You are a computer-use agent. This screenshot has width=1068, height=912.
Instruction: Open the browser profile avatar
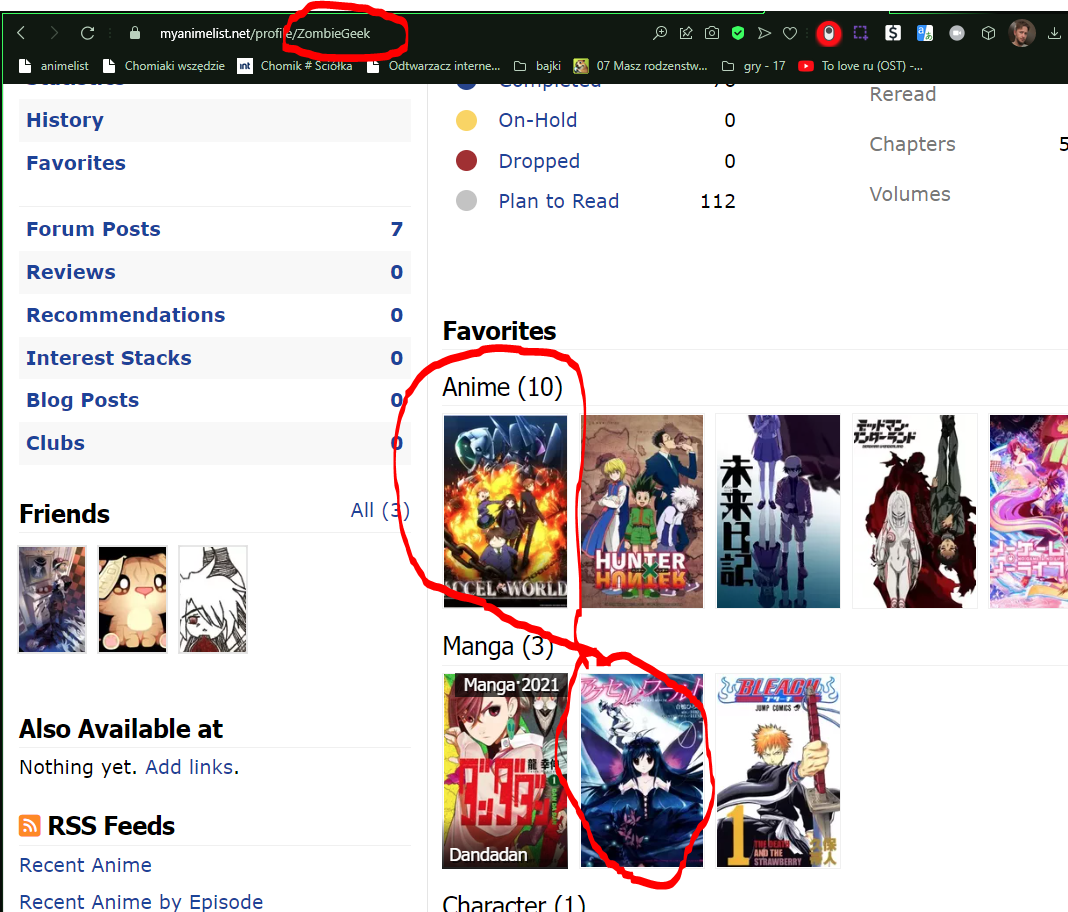[x=1021, y=33]
